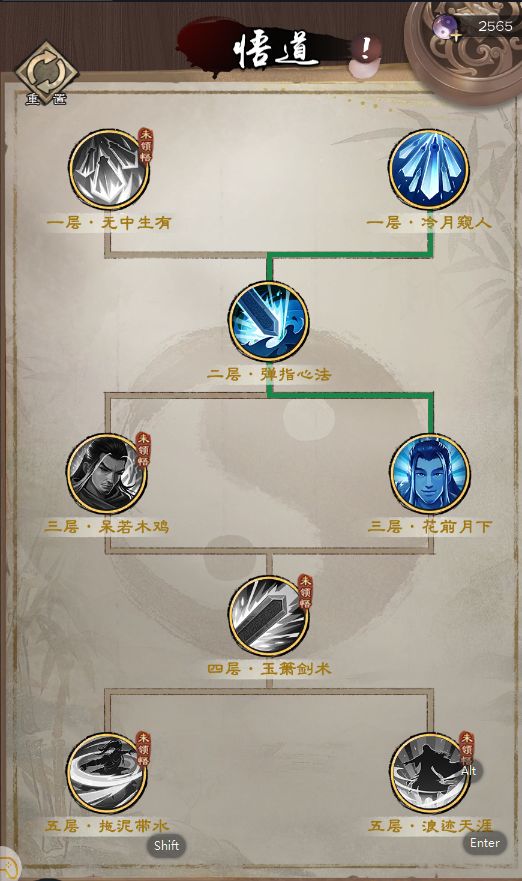
Task: Select the 拖泥带水 skill icon
Action: point(107,773)
